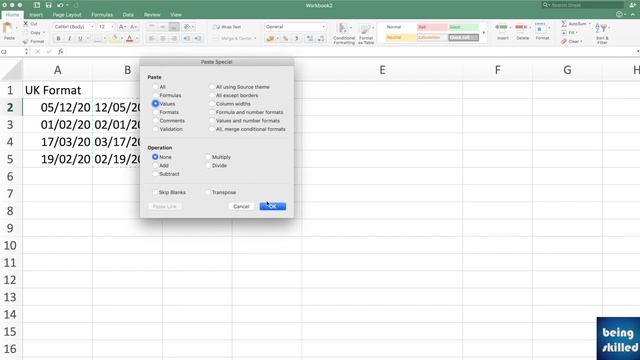
Task: Select the Comments paste option
Action: [x=155, y=121]
